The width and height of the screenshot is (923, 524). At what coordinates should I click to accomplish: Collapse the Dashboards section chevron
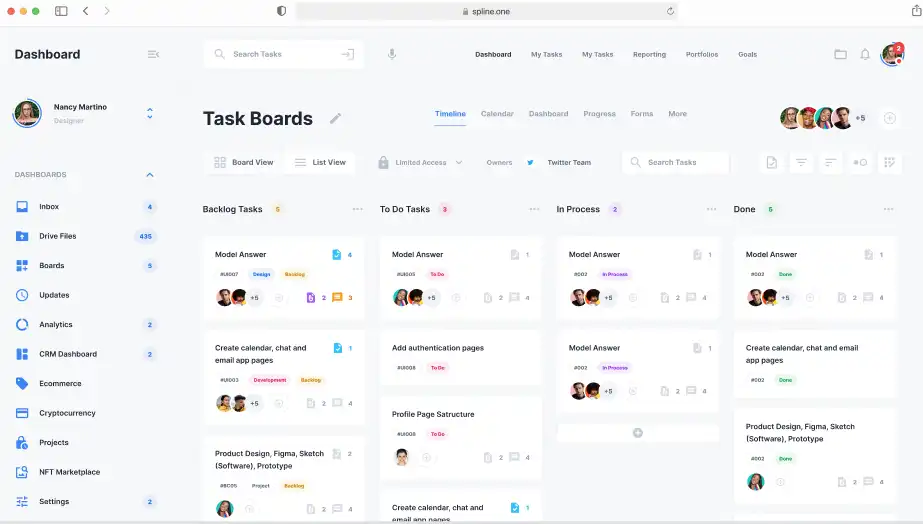click(150, 175)
